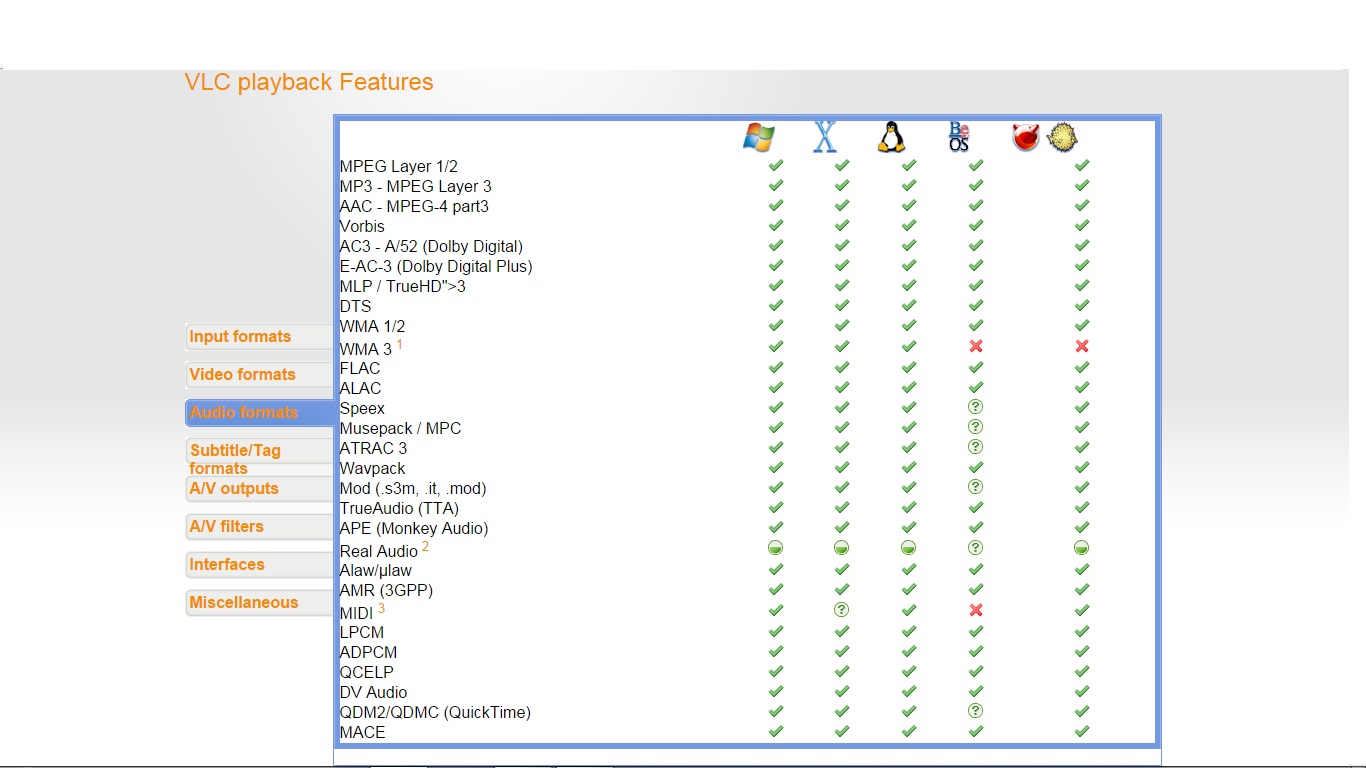Screen dimensions: 1366x768
Task: Click the red FreeBSD daemon icon
Action: (x=1026, y=137)
